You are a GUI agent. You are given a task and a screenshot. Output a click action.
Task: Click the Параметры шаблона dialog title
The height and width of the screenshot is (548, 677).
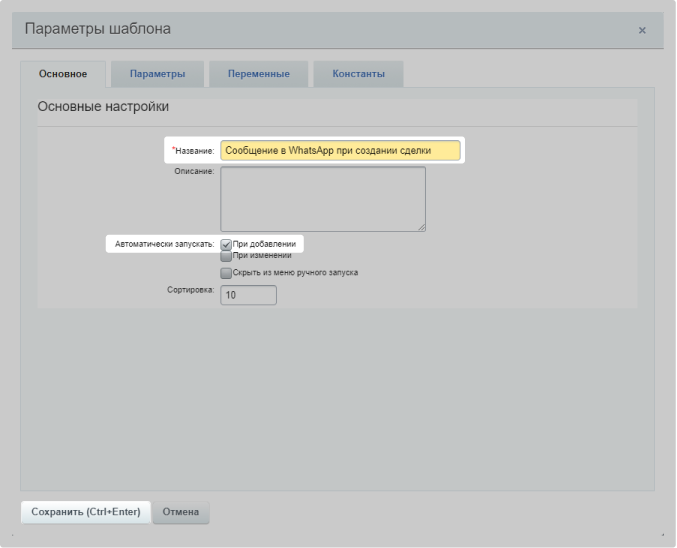[97, 29]
